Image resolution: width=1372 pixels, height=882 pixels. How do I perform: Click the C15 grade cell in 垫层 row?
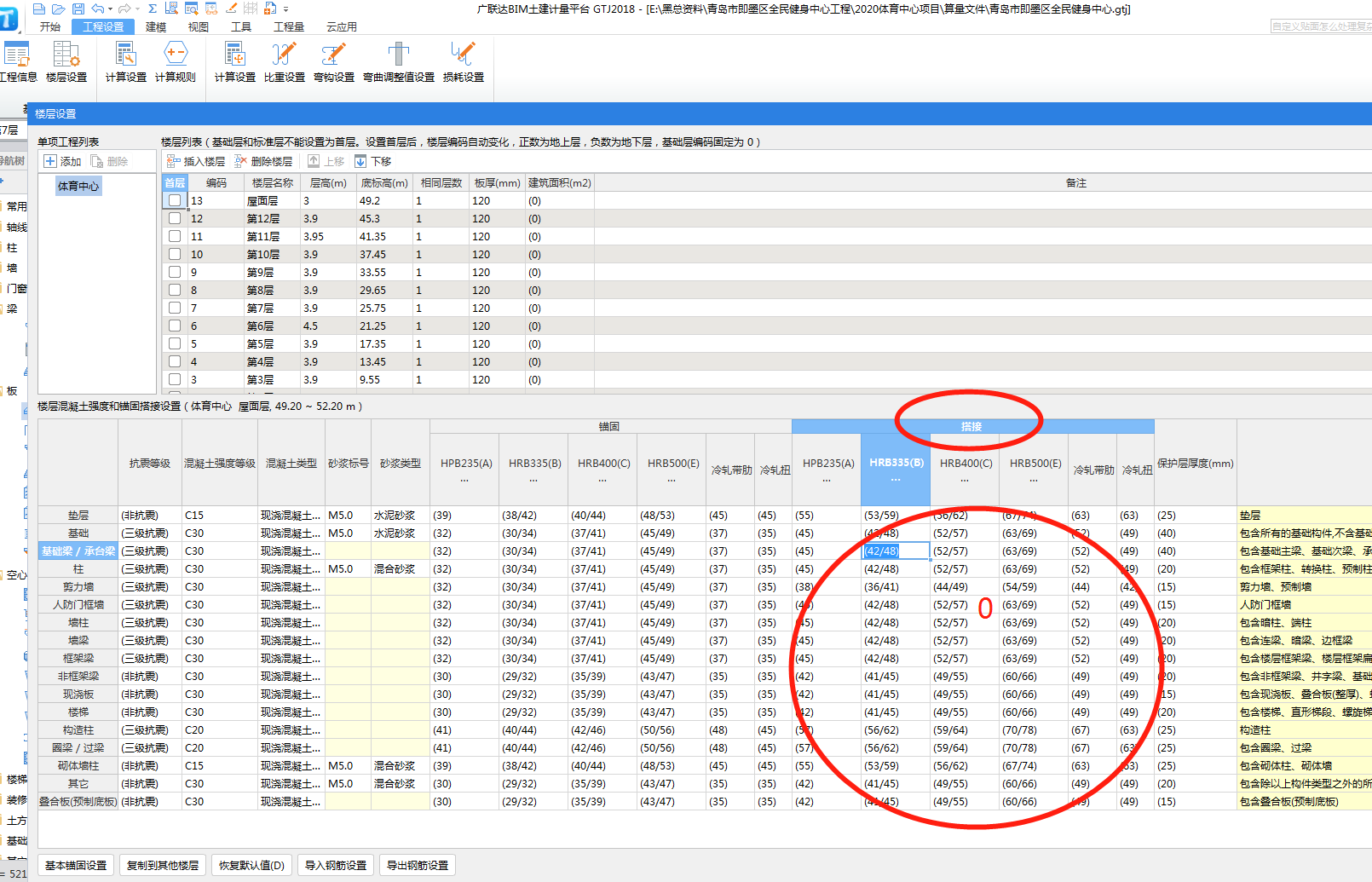pos(220,516)
